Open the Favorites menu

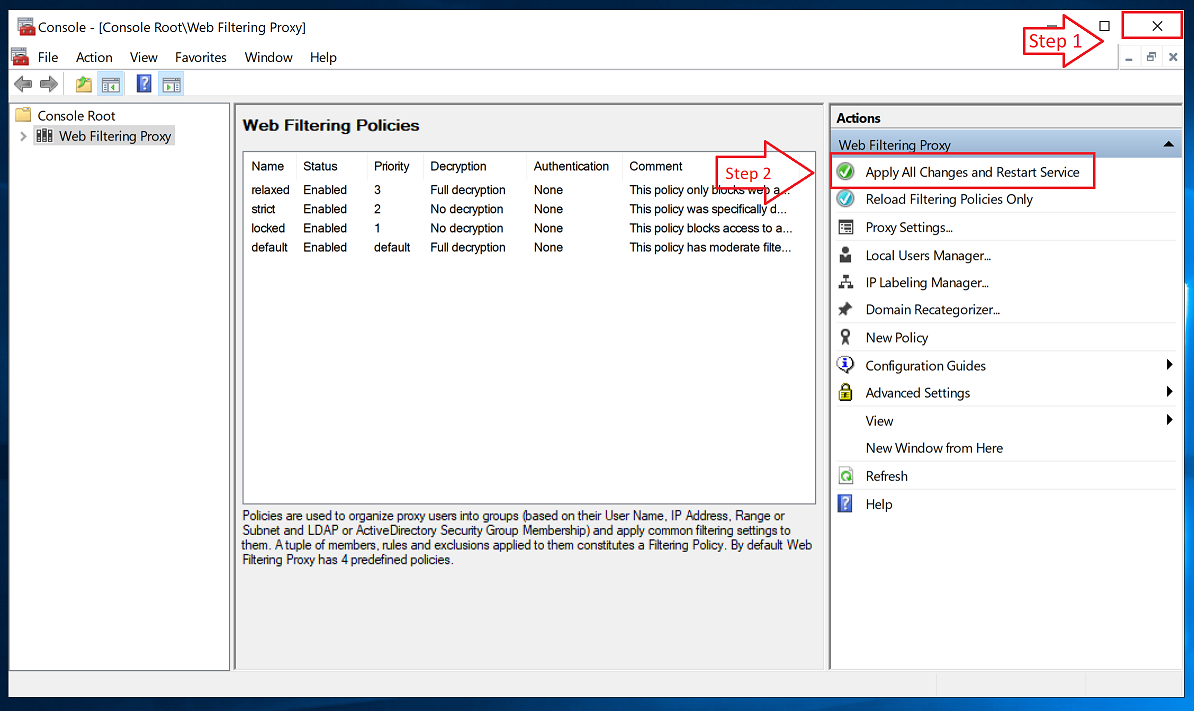(201, 57)
